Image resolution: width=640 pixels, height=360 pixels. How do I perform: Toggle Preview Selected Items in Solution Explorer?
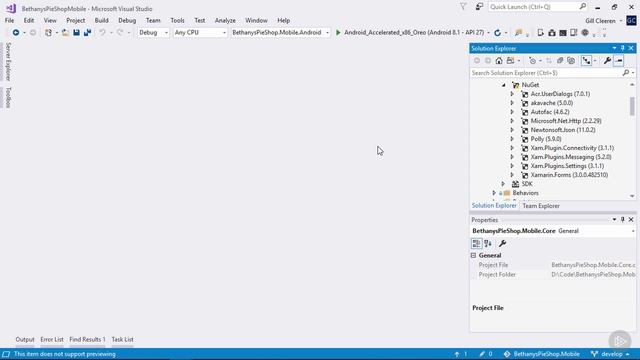coord(619,61)
